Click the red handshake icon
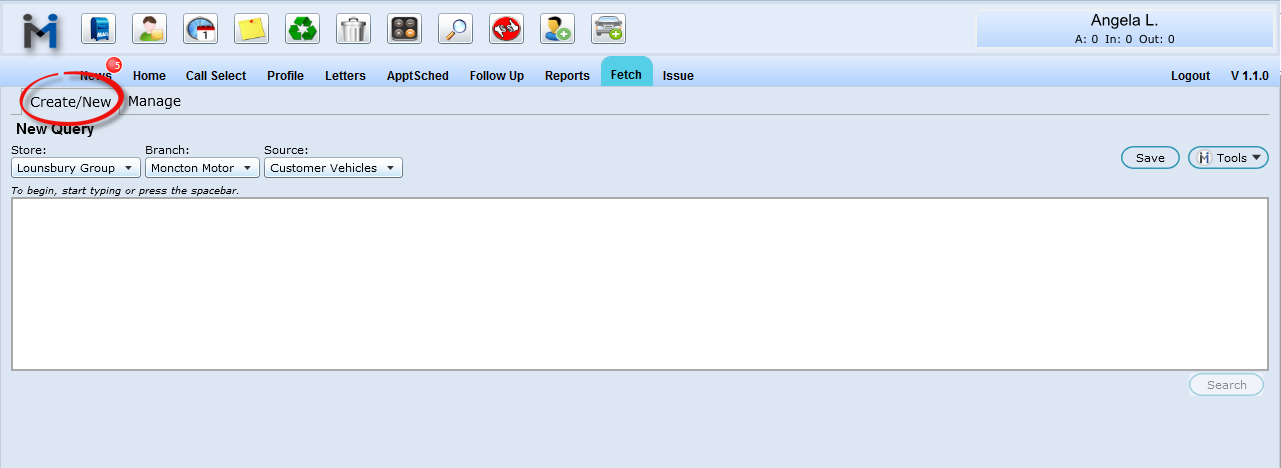Image resolution: width=1281 pixels, height=468 pixels. tap(506, 29)
